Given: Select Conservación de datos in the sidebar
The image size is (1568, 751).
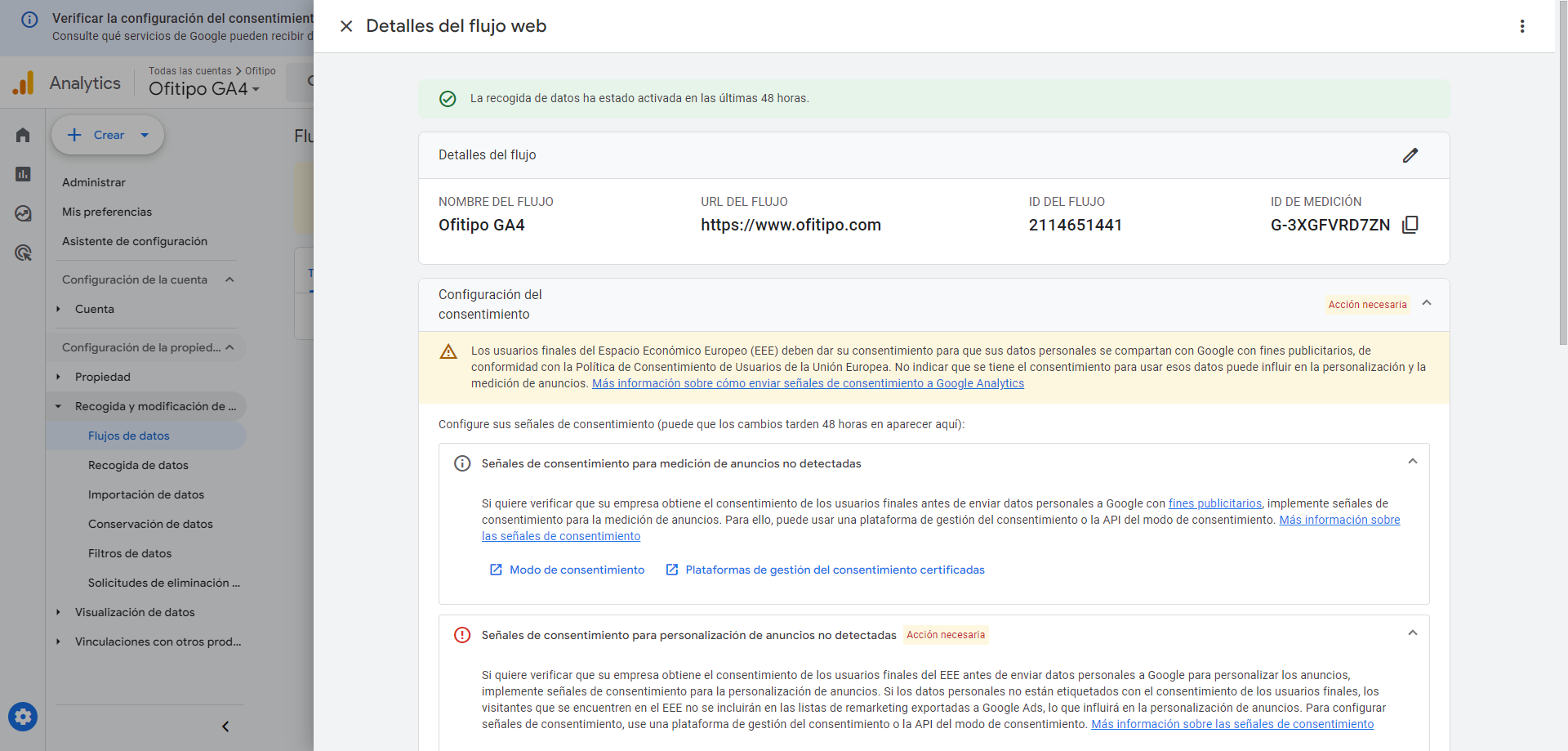Looking at the screenshot, I should 150,524.
